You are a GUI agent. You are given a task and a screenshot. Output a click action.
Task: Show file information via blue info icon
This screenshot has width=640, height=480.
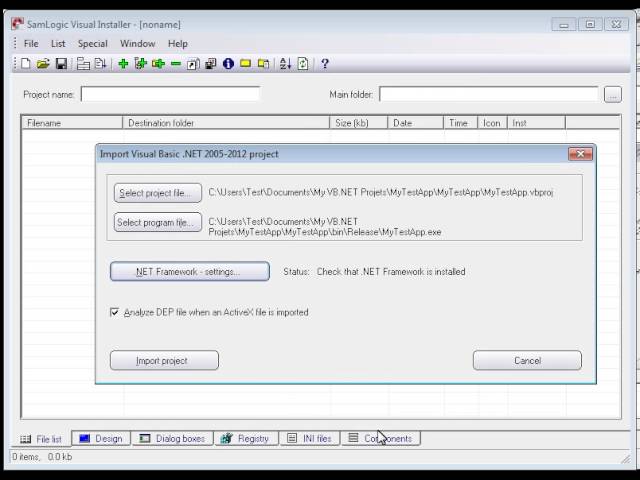click(x=228, y=64)
